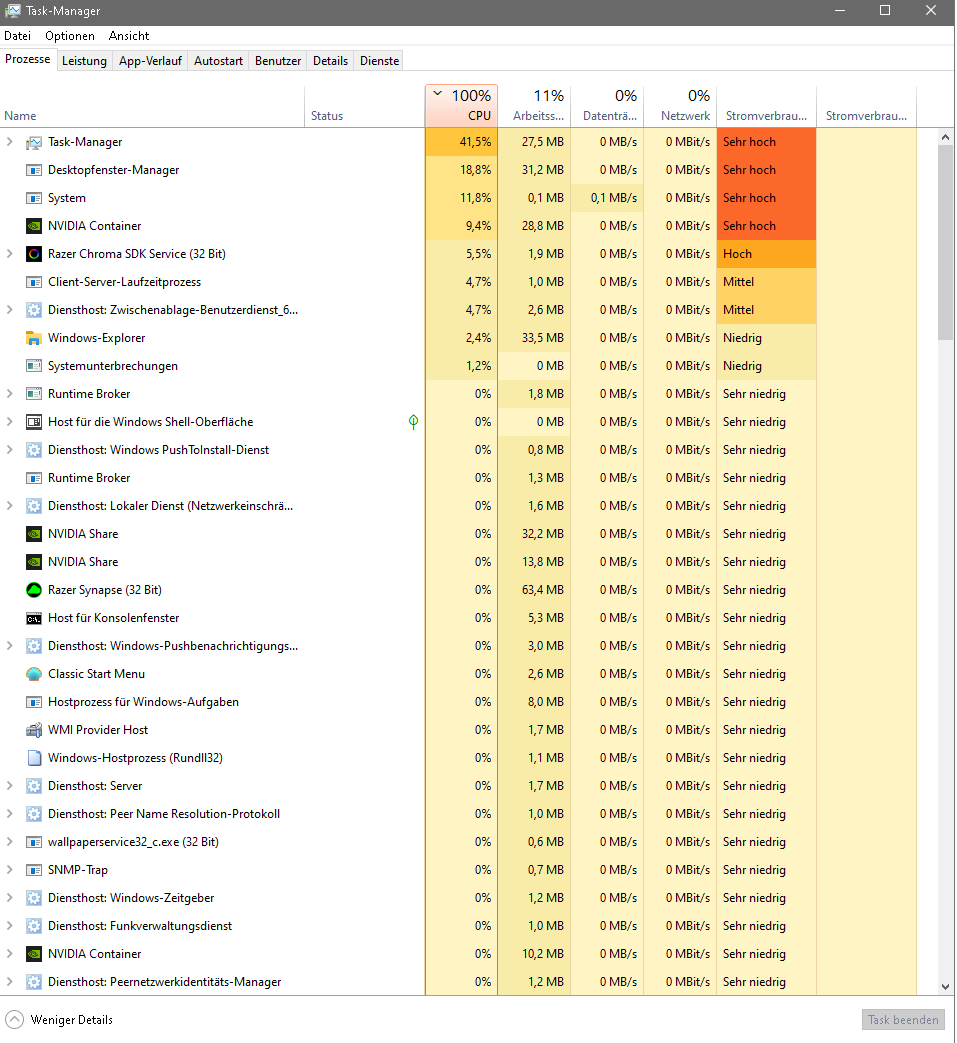Select the 0,1 MB/s Datenträger cell
This screenshot has width=957, height=1043.
tap(608, 198)
